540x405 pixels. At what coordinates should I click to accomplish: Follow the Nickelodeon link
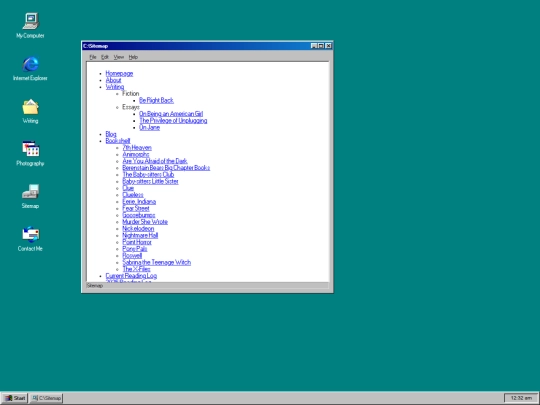tap(138, 229)
